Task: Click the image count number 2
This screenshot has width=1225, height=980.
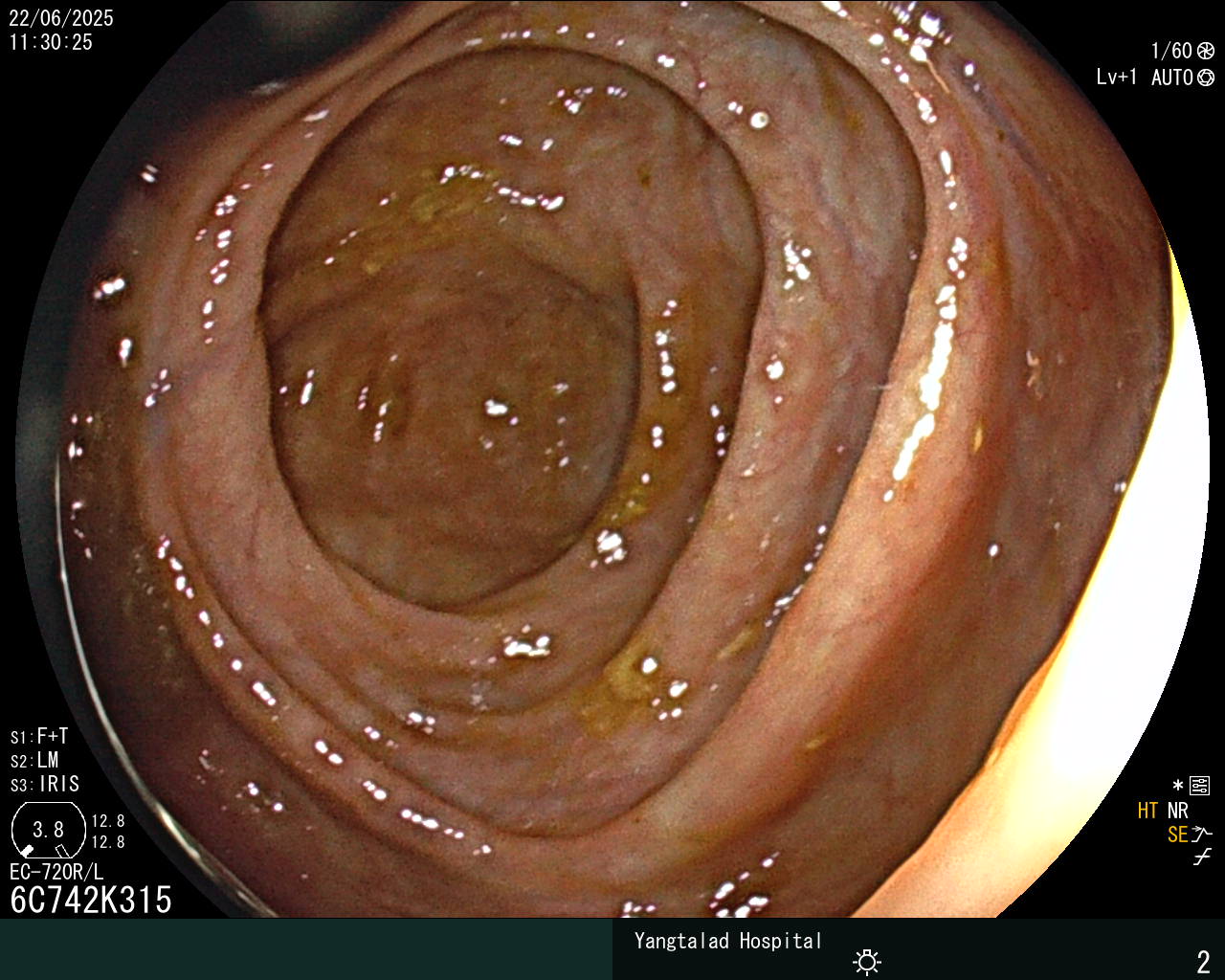Action: click(x=1203, y=962)
